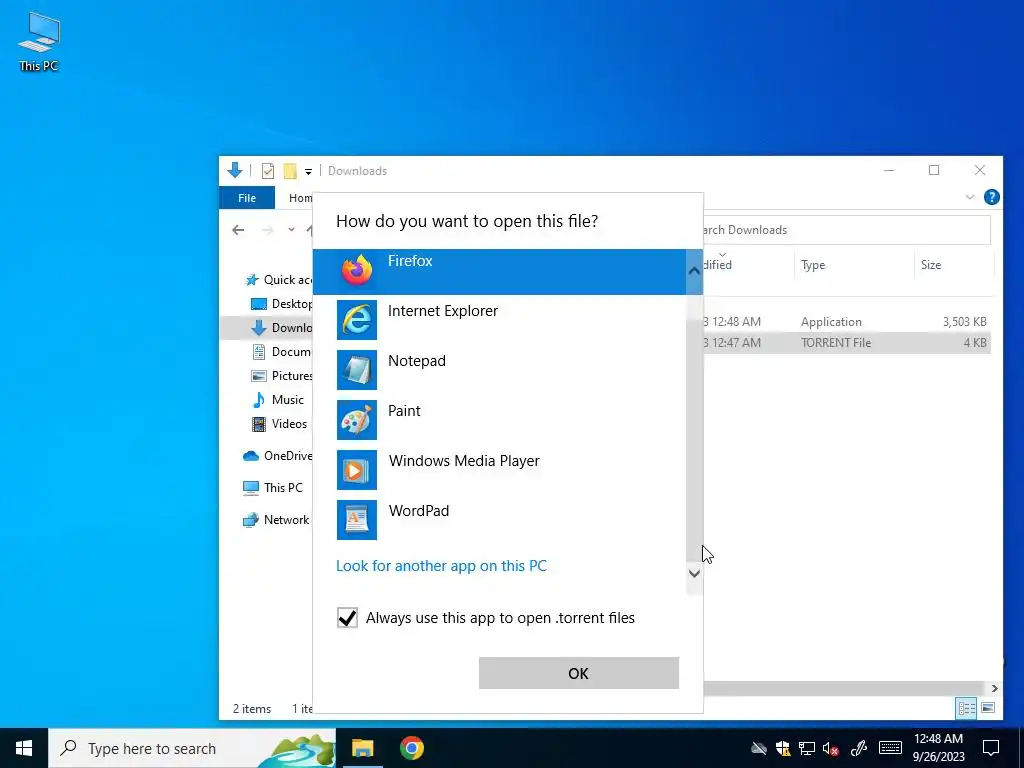
Task: Open Quick Access toolbar customize dropdown
Action: pyautogui.click(x=308, y=172)
